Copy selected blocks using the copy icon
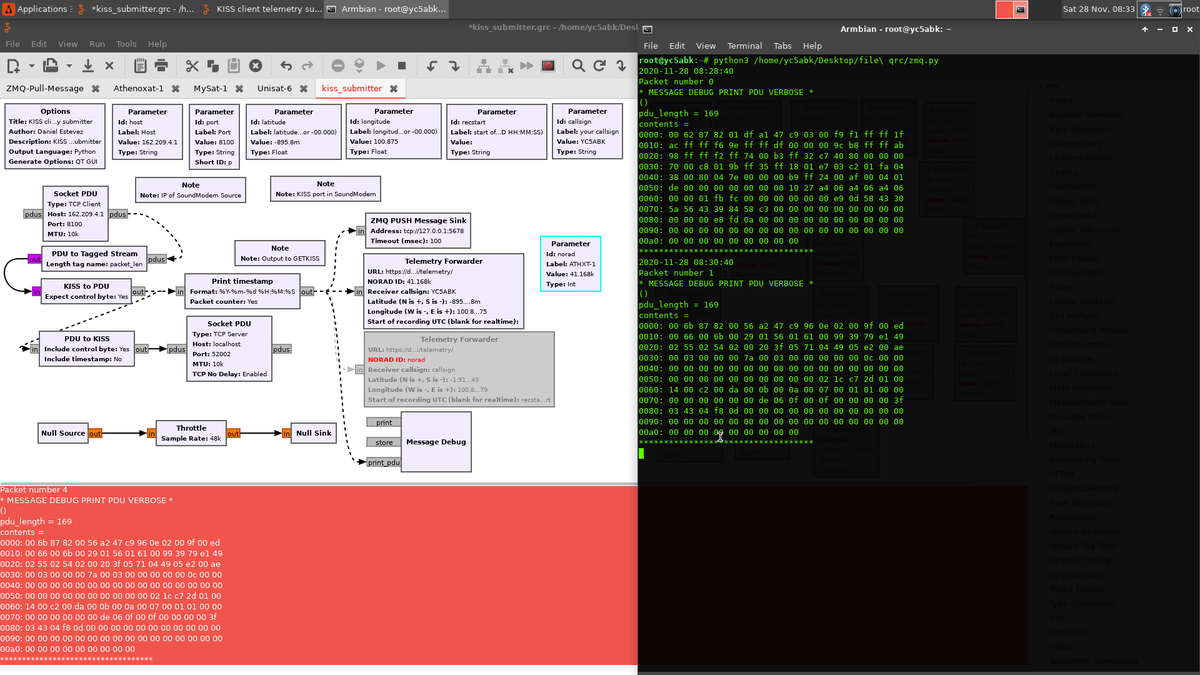Viewport: 1200px width, 675px height. coord(213,65)
